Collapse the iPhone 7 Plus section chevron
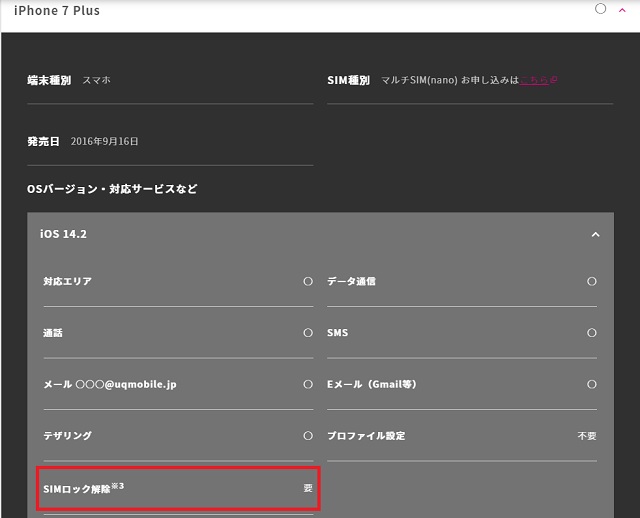Image resolution: width=640 pixels, height=518 pixels. coord(622,11)
